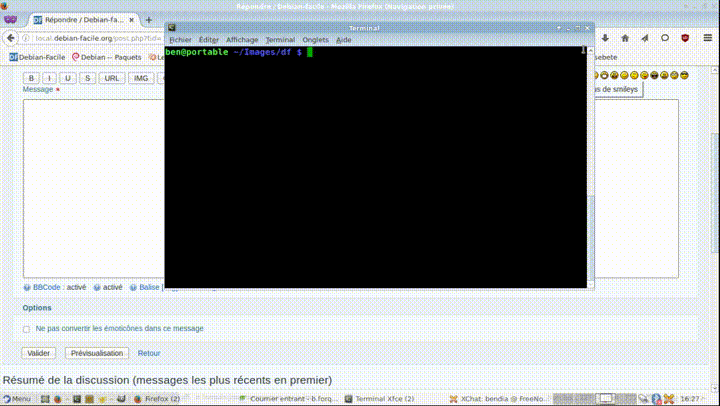Screen dimensions: 720x406
Task: Open the Firefox hamburger menu
Action: [705, 38]
